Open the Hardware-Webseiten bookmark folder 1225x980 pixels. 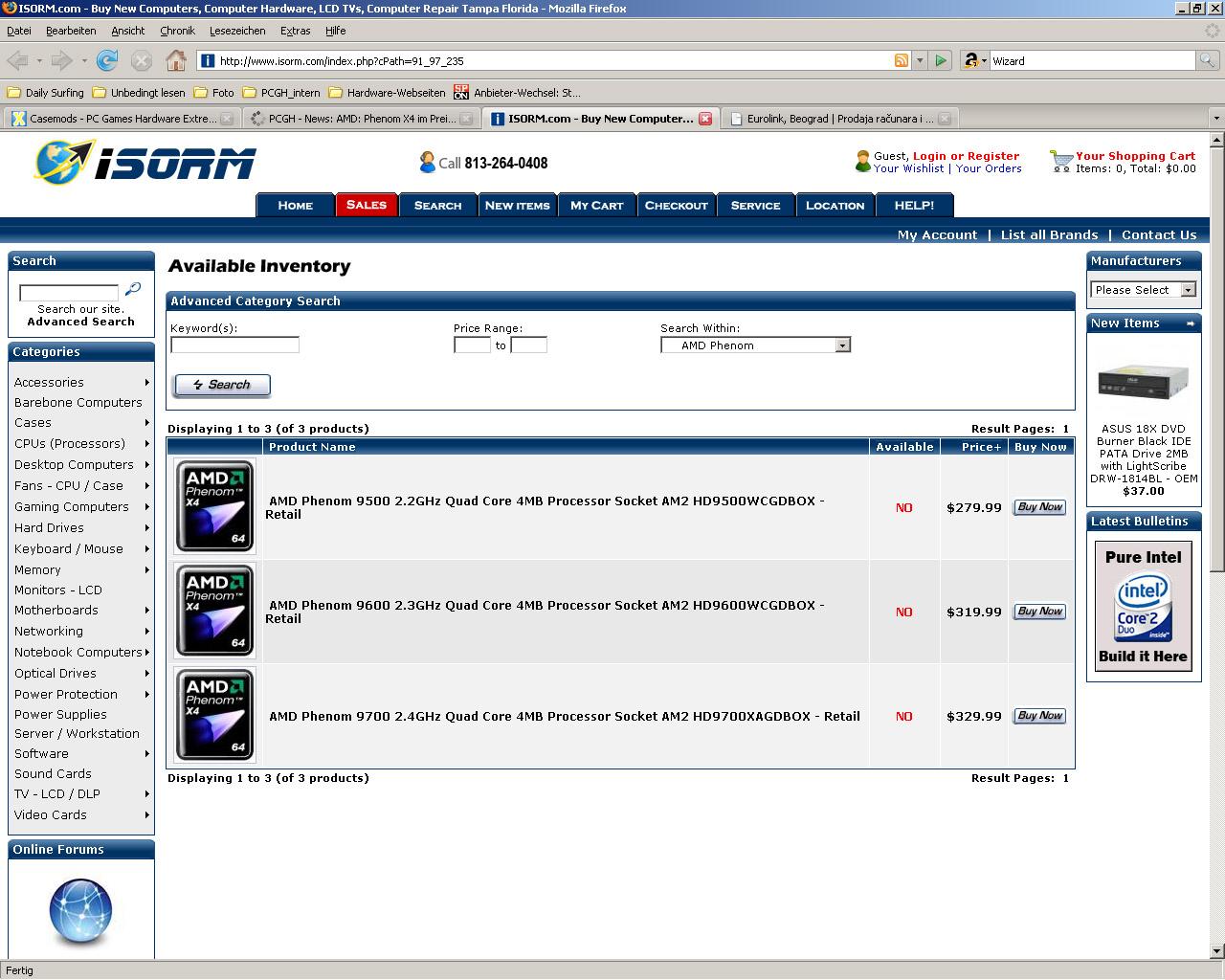[387, 93]
